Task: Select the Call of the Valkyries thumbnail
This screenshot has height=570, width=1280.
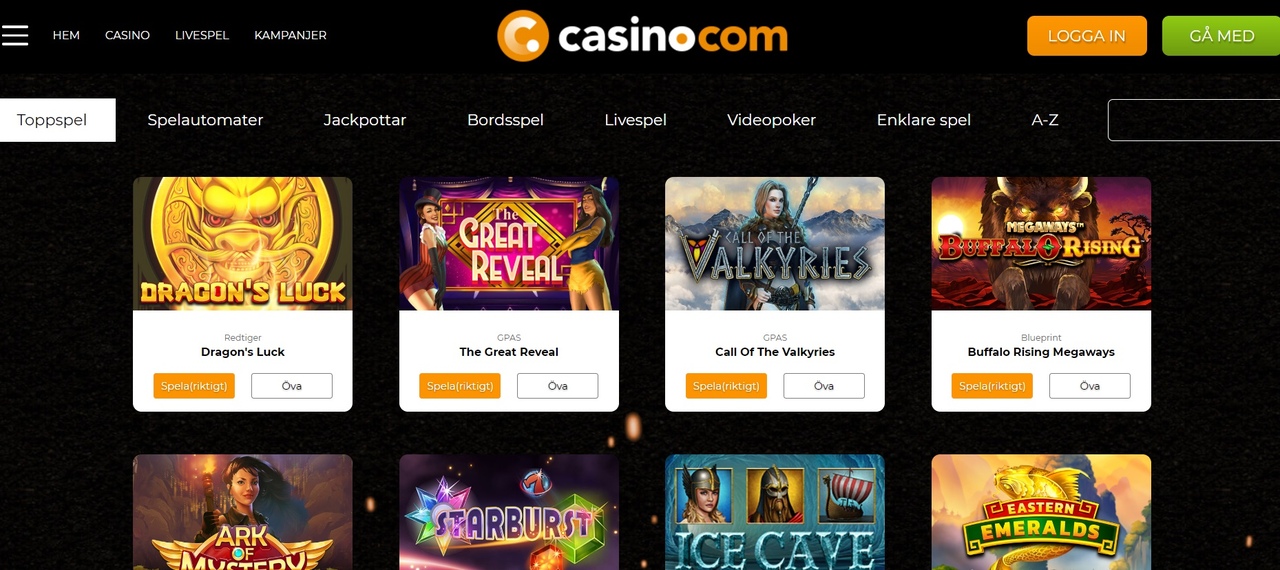Action: click(775, 244)
